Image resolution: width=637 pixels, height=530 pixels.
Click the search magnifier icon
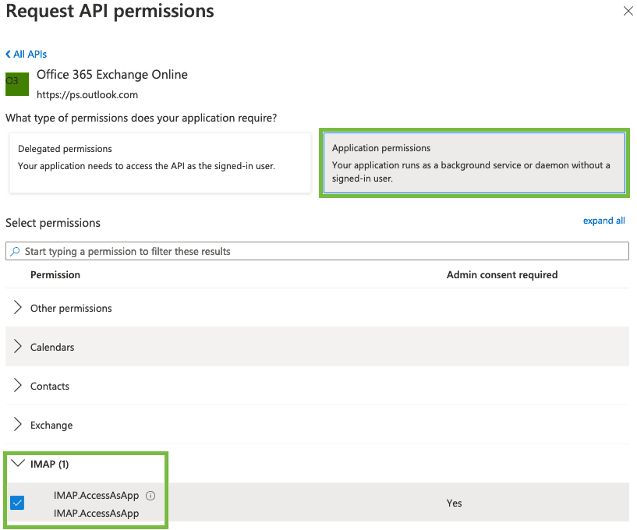pos(15,251)
